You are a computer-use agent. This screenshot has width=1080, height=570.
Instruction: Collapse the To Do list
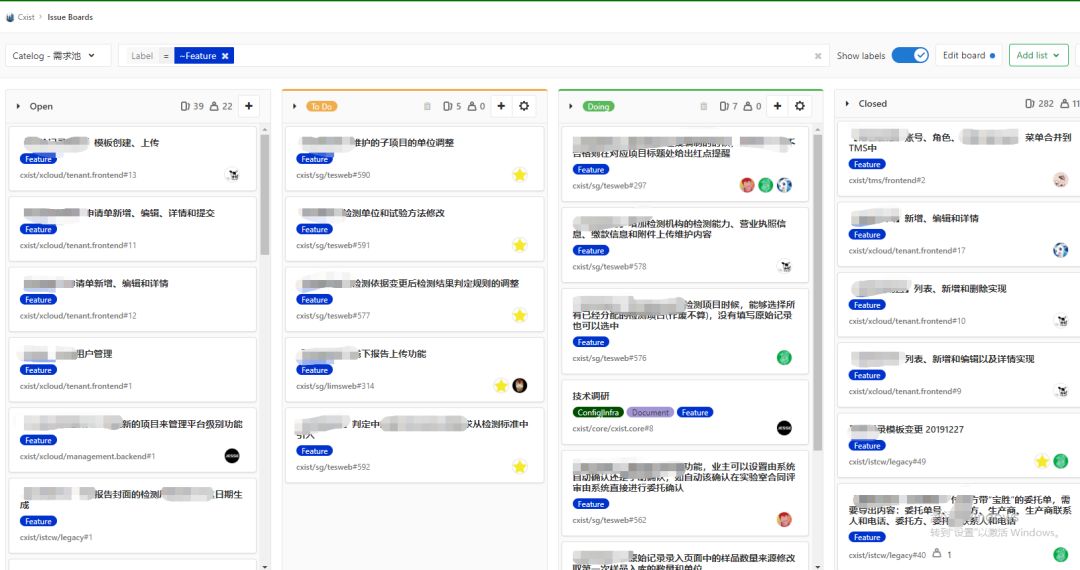[x=294, y=107]
